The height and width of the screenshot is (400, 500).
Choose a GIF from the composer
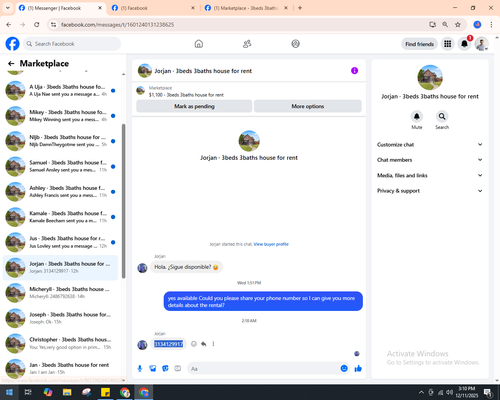pos(178,368)
